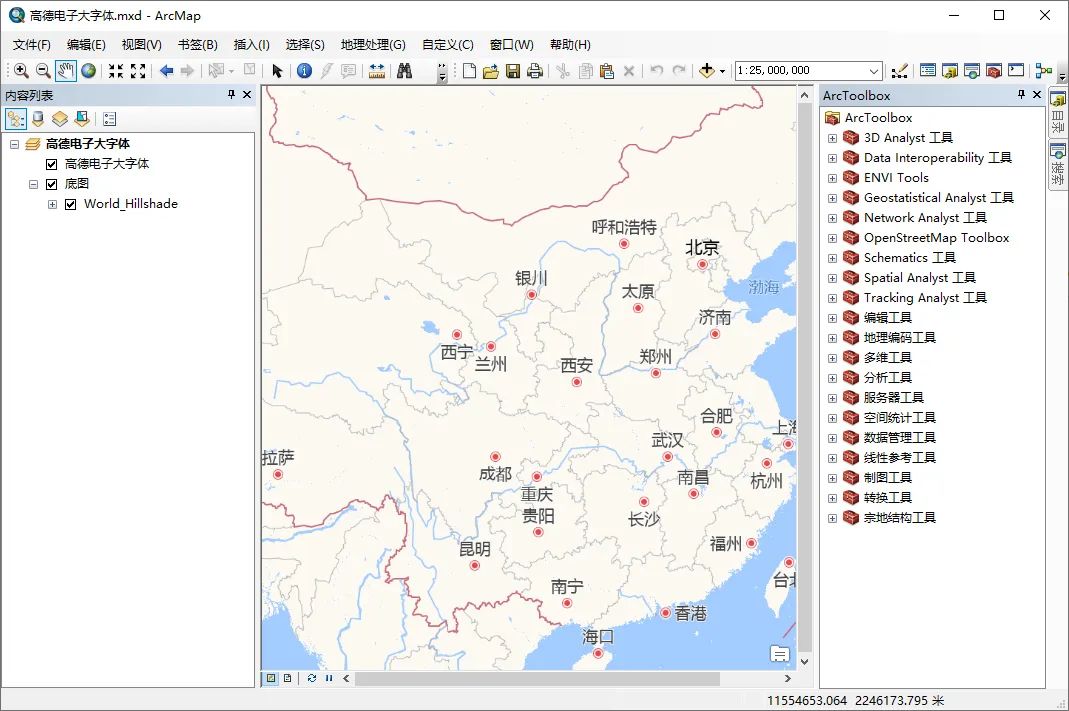
Task: Click the Full Extent globe icon
Action: point(88,70)
